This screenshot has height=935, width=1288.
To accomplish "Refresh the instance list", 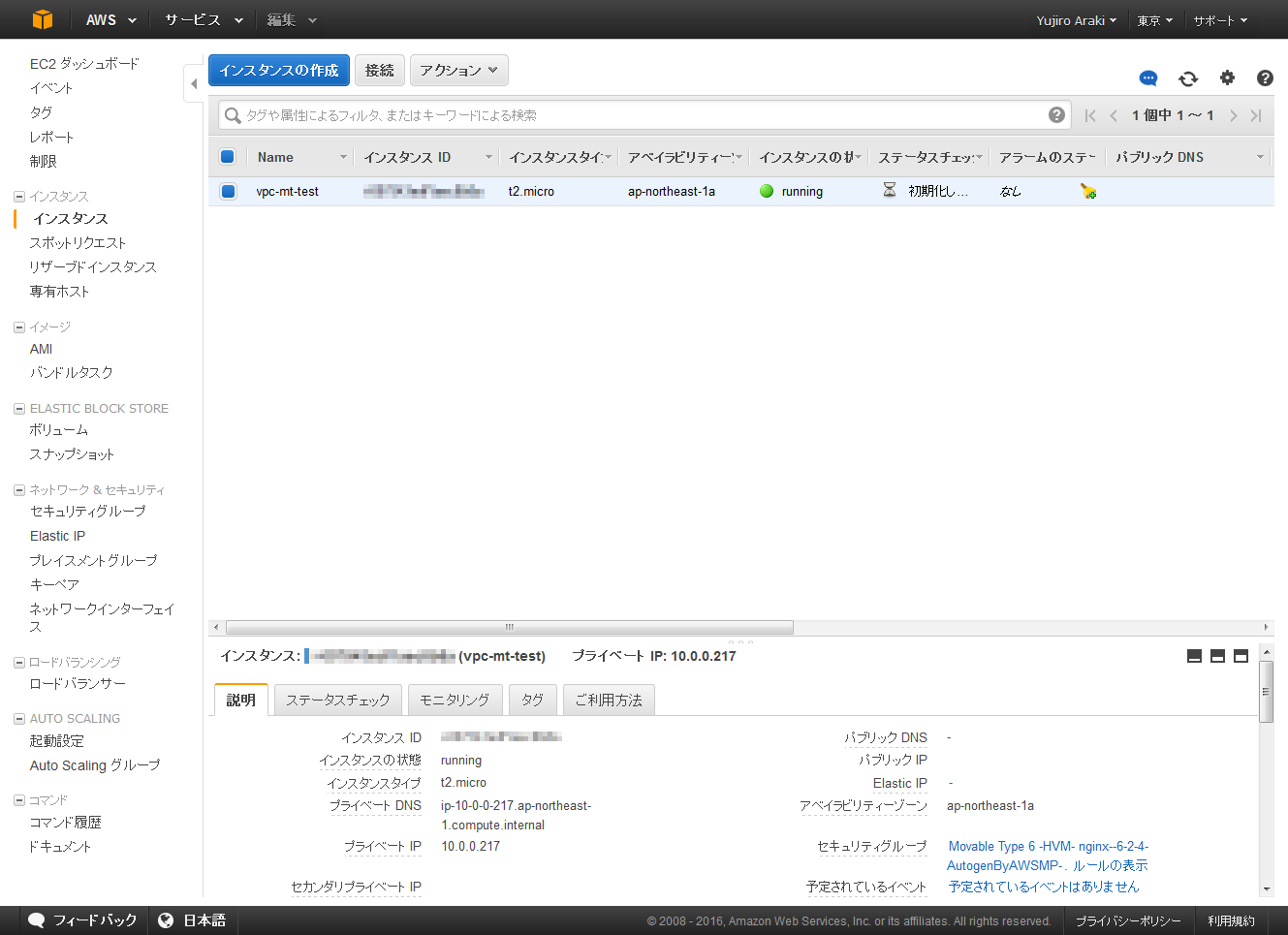I will coord(1188,78).
